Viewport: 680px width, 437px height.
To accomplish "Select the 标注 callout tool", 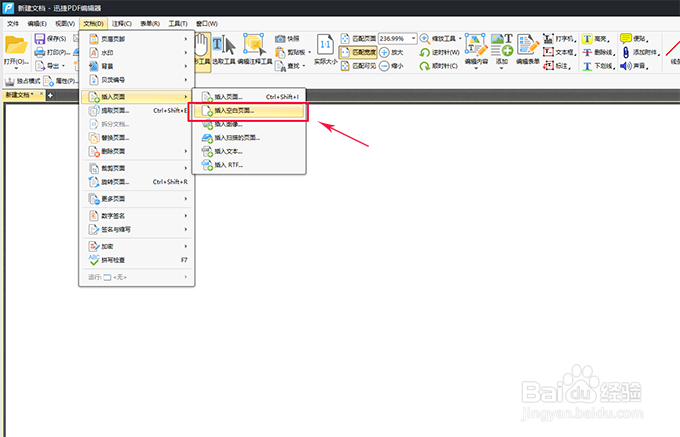I will click(557, 66).
